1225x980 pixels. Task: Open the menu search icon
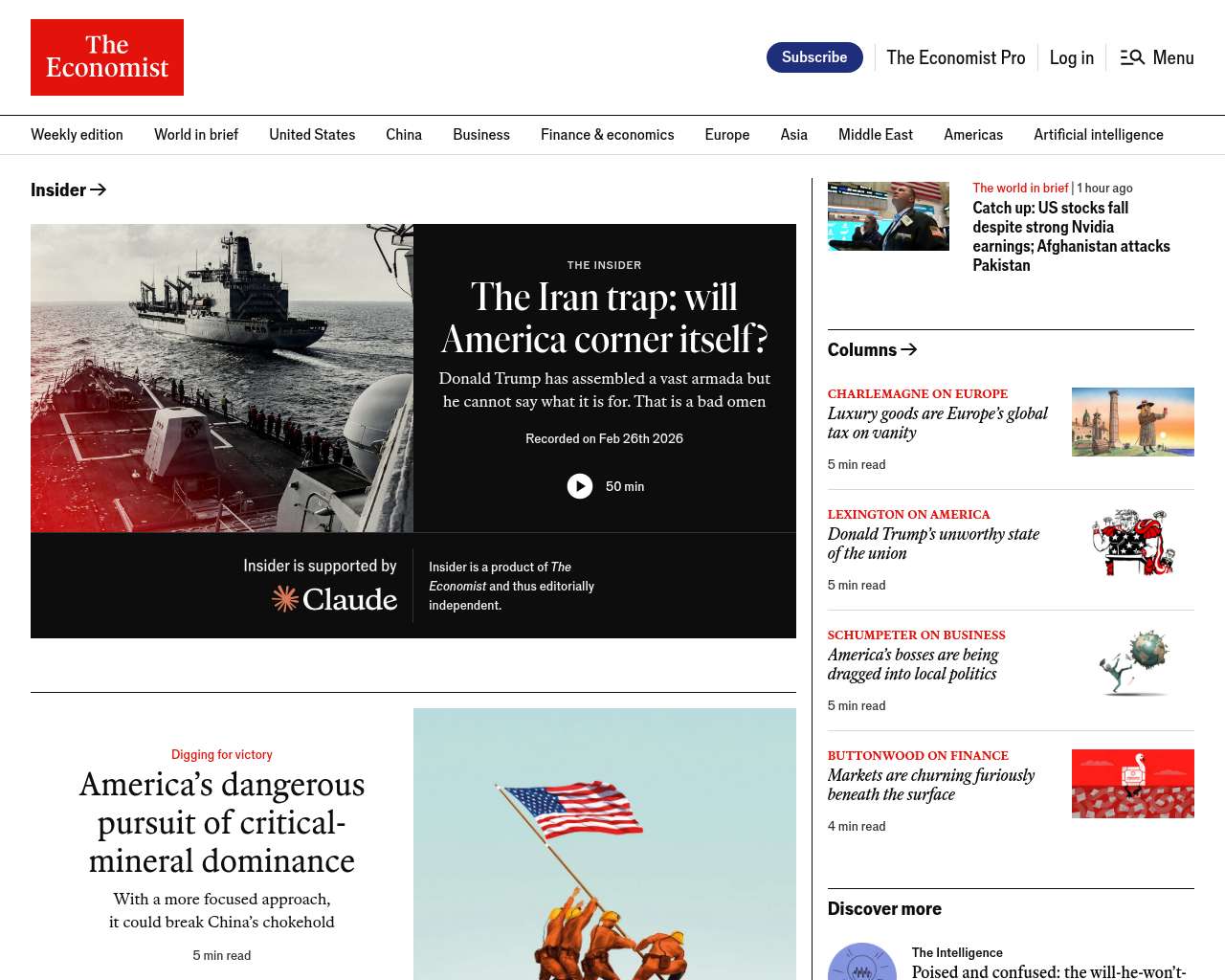click(x=1132, y=57)
